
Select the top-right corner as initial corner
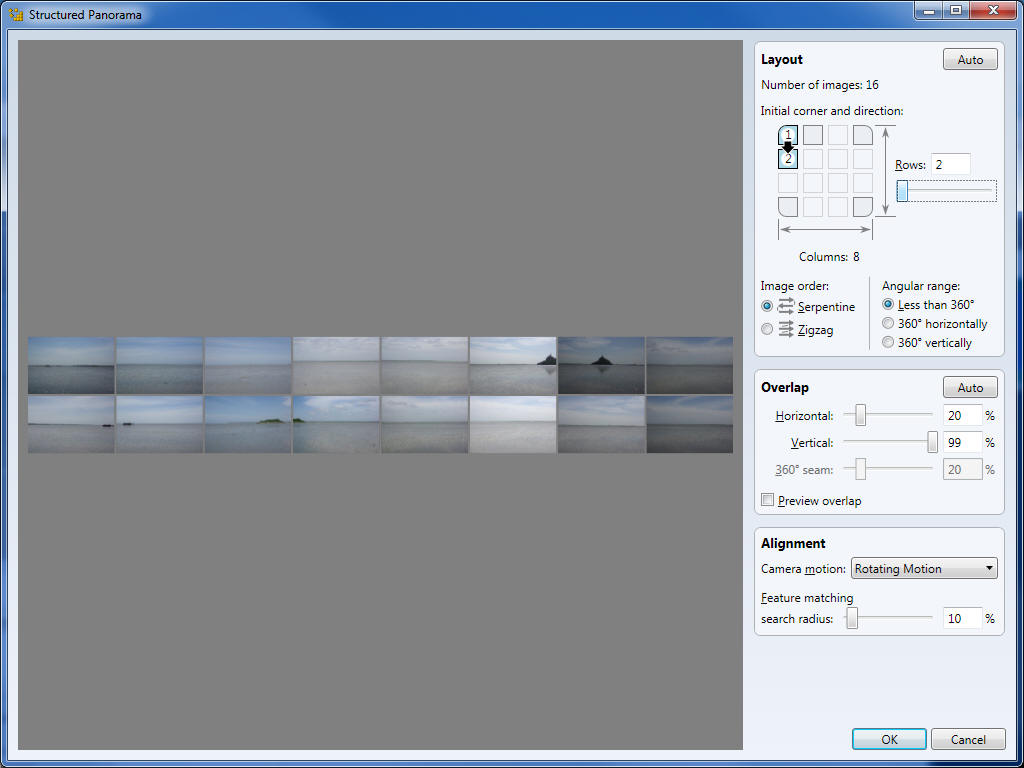click(862, 135)
